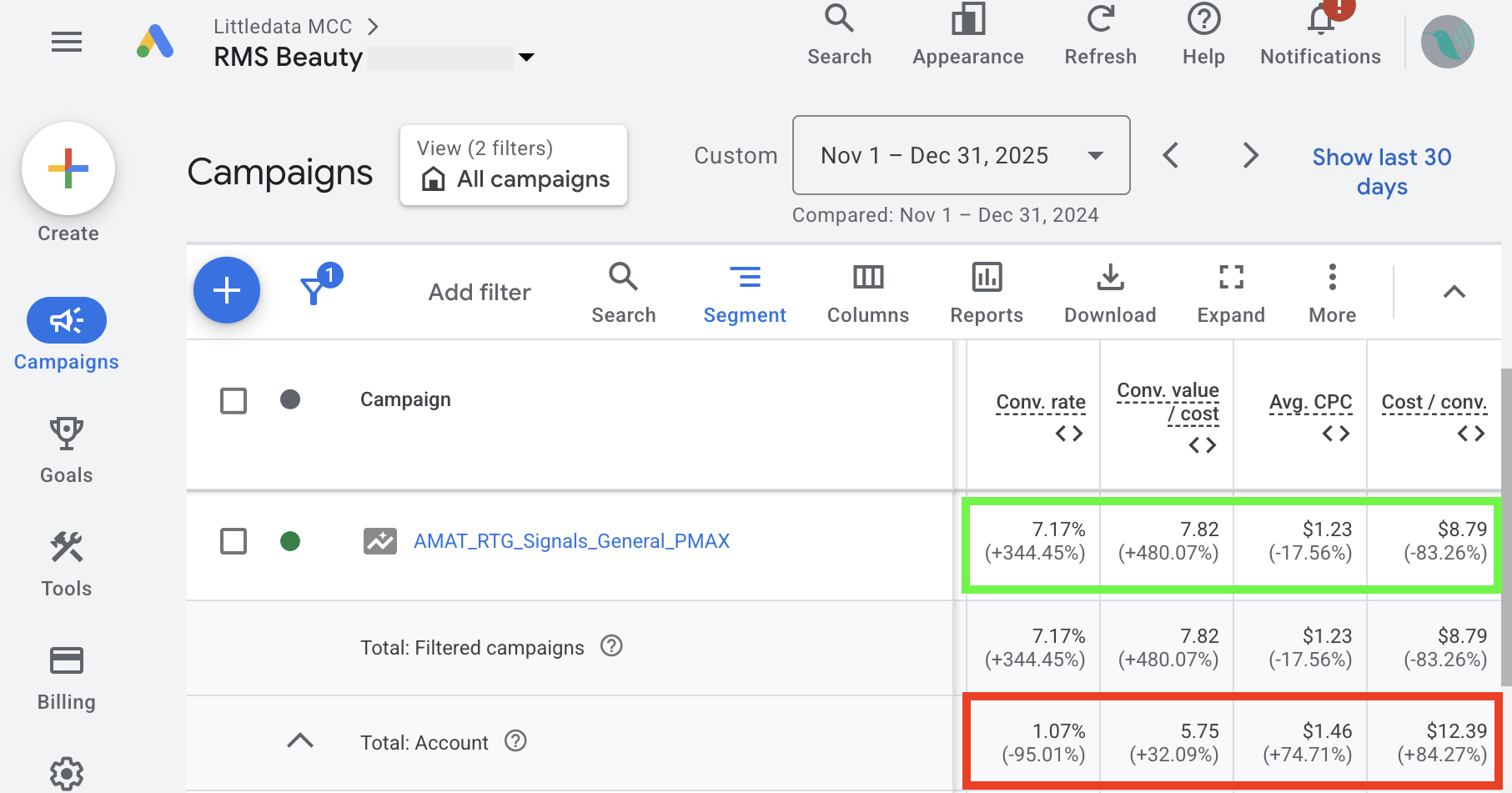Open the All campaigns view selector
This screenshot has height=793, width=1512.
click(514, 165)
